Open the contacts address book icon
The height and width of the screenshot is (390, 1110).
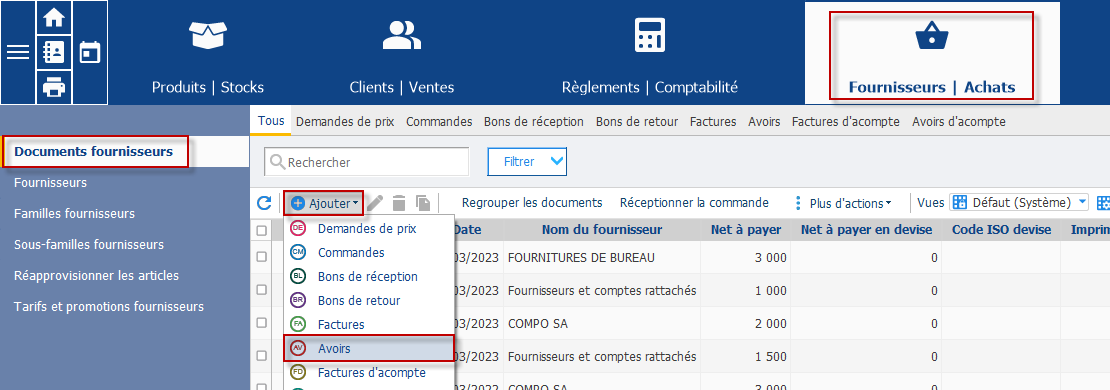pos(54,52)
